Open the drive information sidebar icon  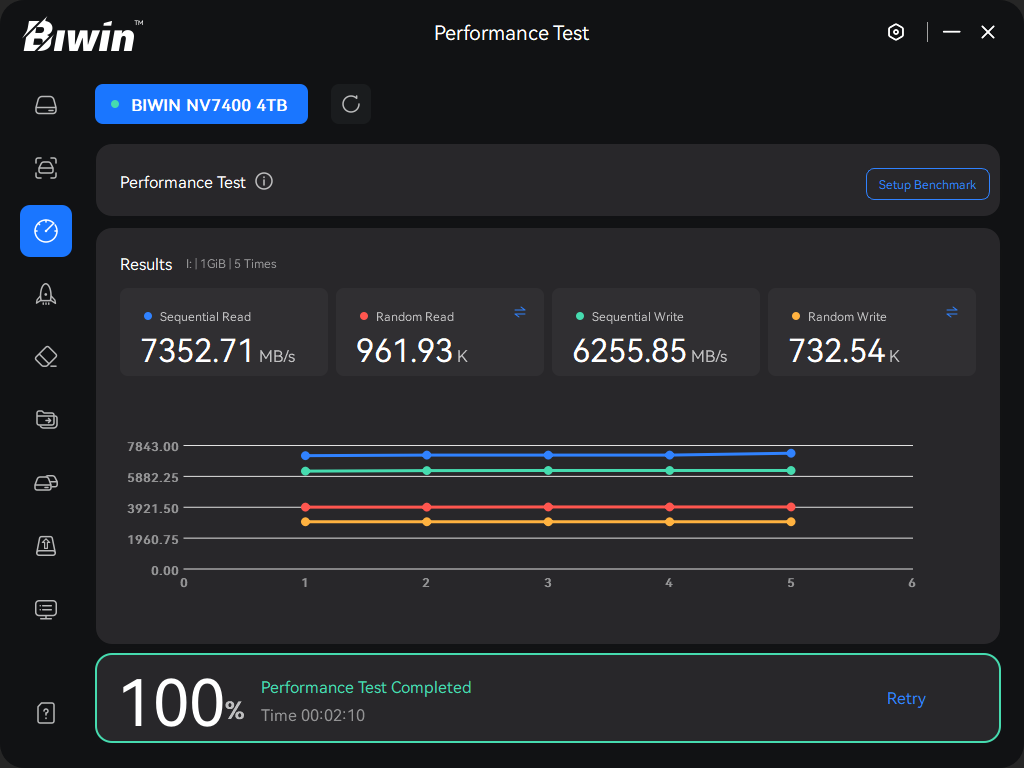(x=46, y=105)
